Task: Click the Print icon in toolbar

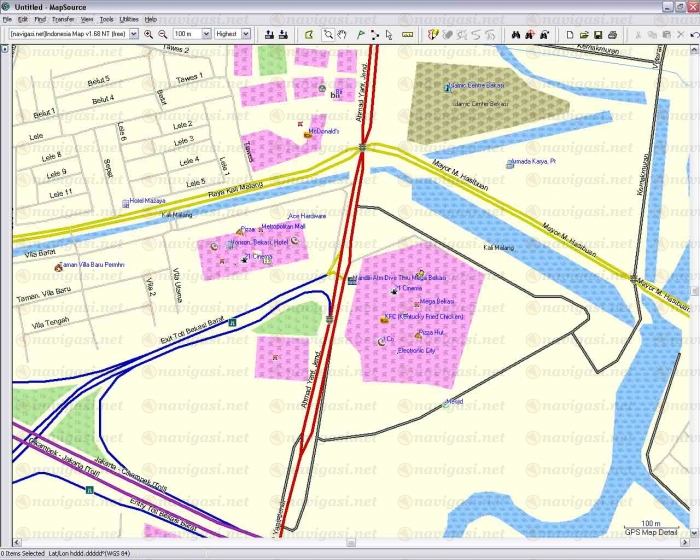Action: tap(612, 34)
